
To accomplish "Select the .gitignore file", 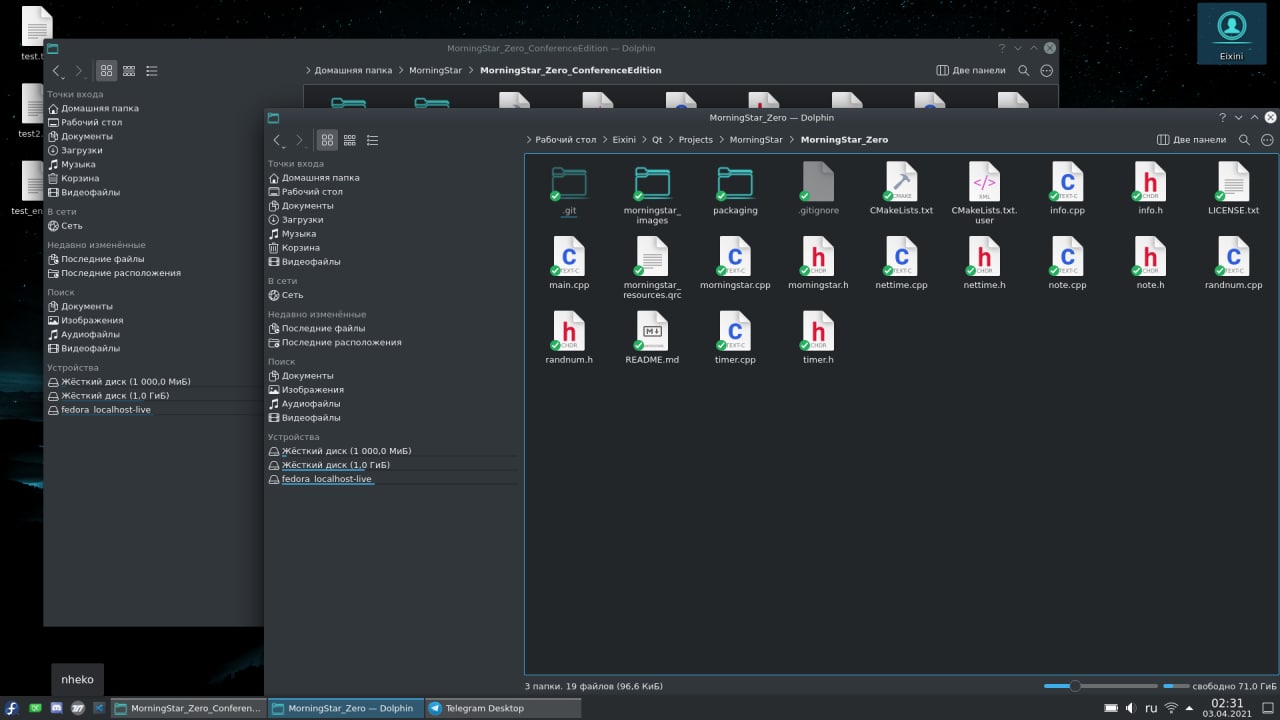I will point(818,190).
